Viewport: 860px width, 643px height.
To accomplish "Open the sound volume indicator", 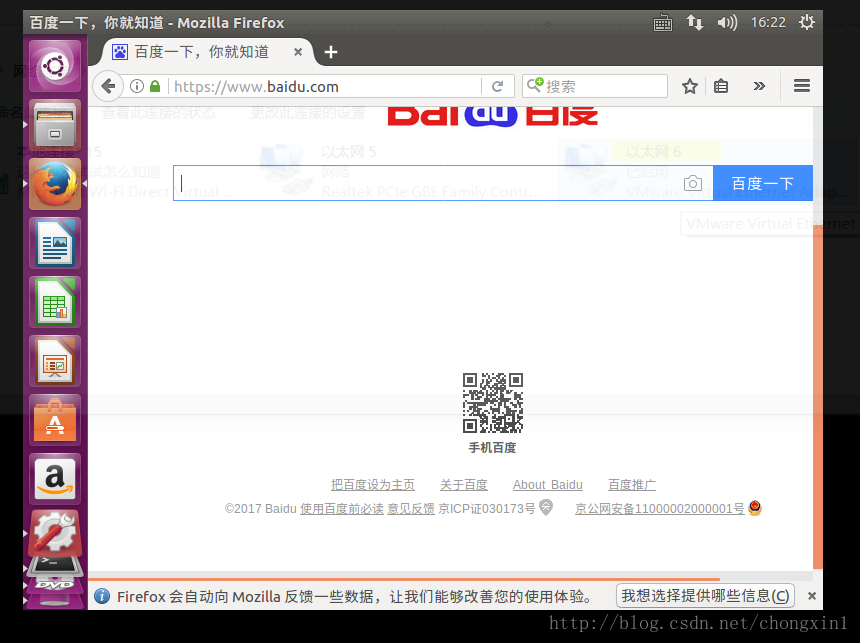I will click(727, 22).
